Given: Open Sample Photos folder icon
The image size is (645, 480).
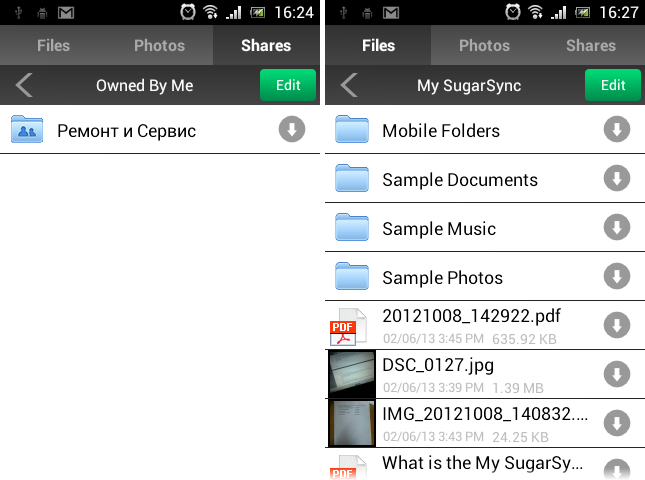Looking at the screenshot, I should click(352, 276).
